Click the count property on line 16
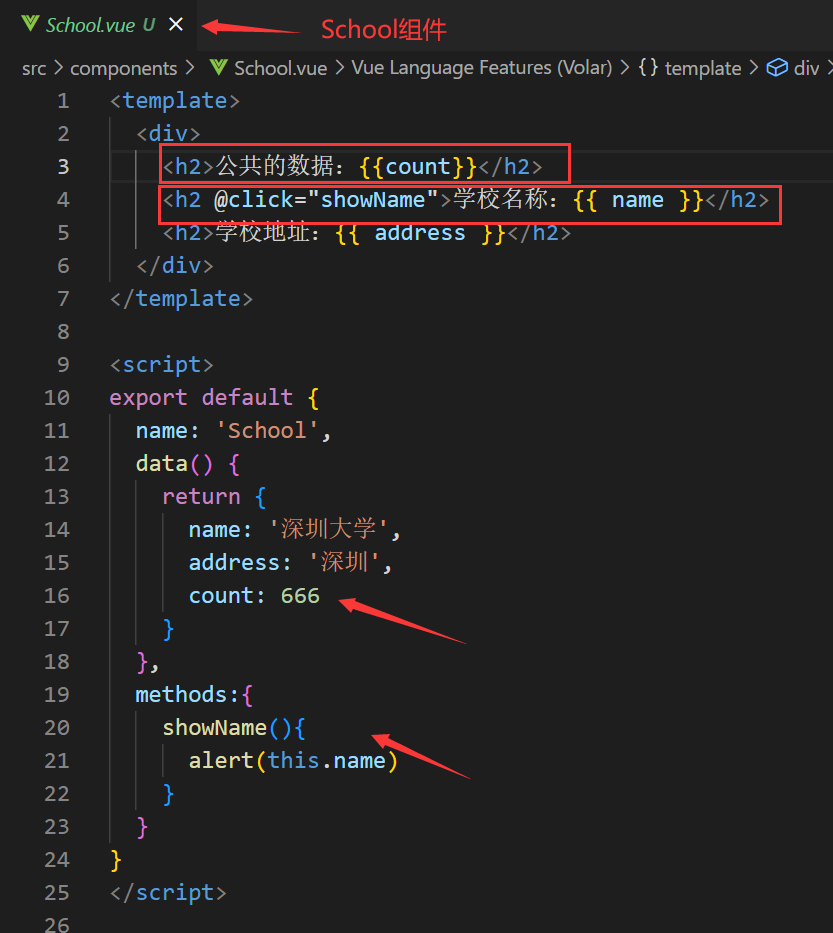The height and width of the screenshot is (933, 833). [x=221, y=596]
